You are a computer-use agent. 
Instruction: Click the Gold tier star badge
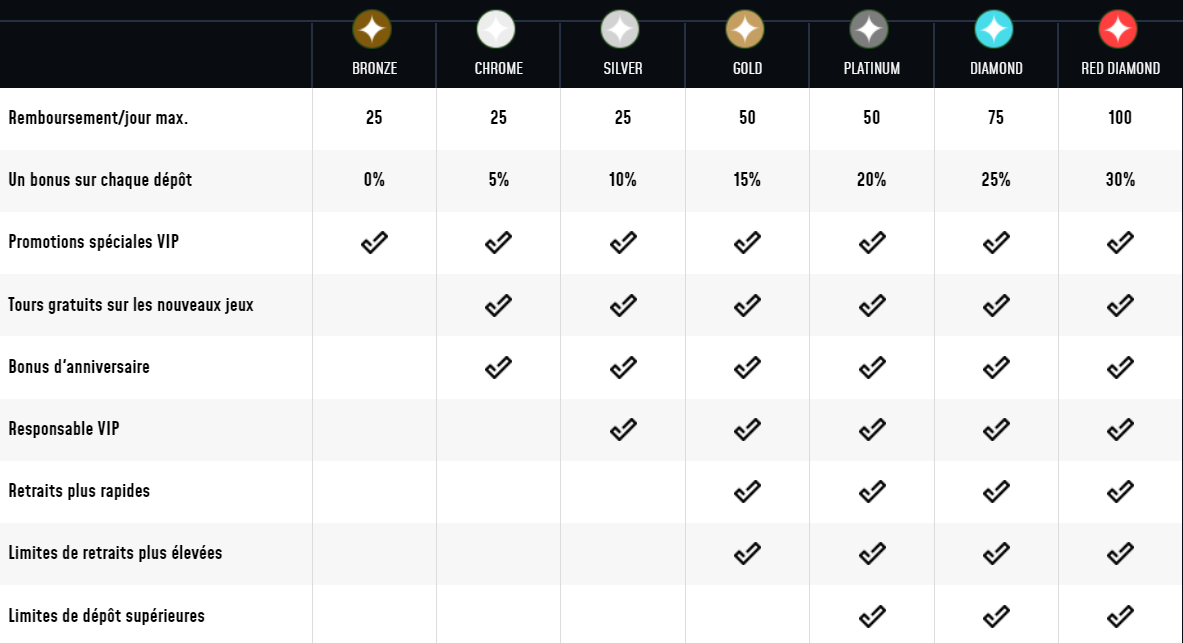(x=745, y=29)
